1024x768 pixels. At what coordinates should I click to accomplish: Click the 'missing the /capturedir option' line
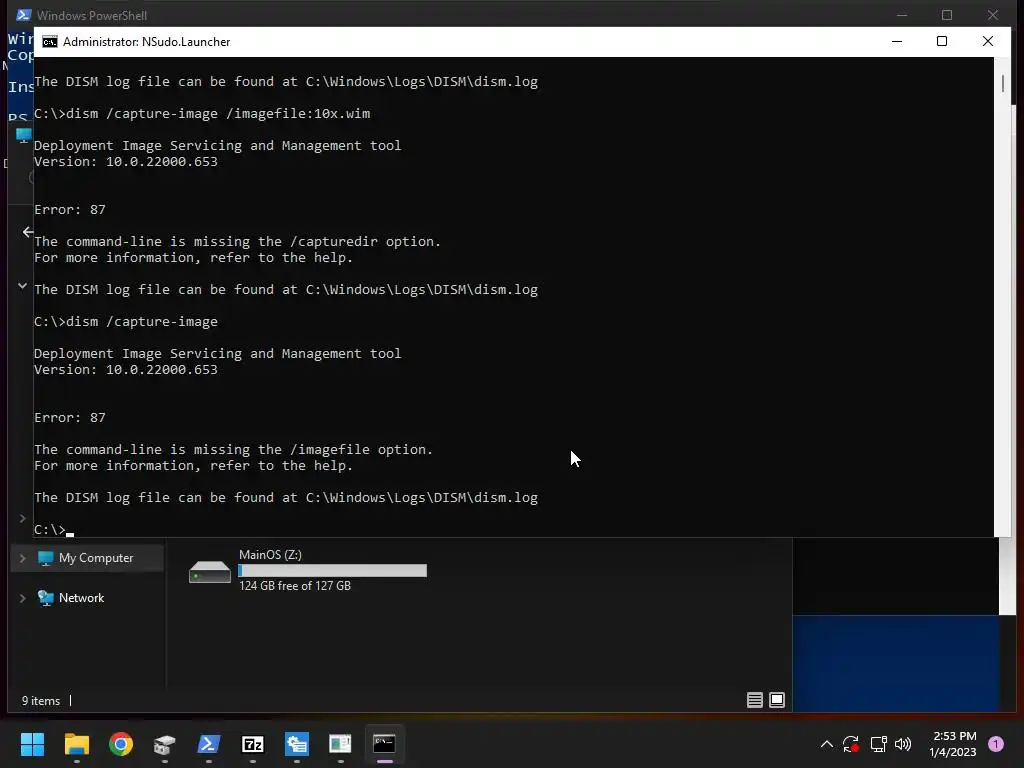237,242
